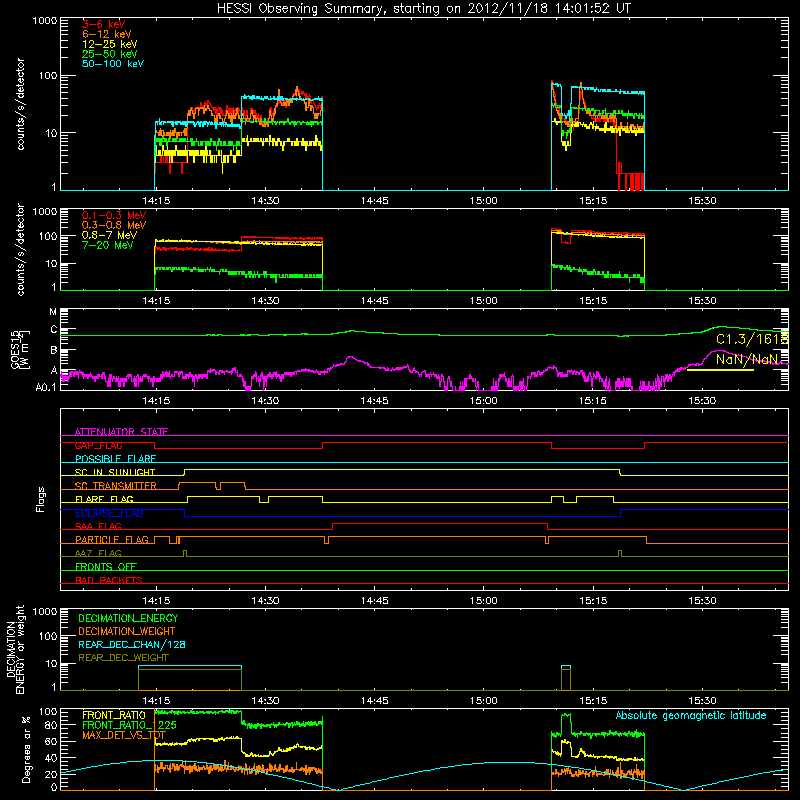800x800 pixels.
Task: Select the 6-12 keV legend label
Action: click(x=107, y=34)
